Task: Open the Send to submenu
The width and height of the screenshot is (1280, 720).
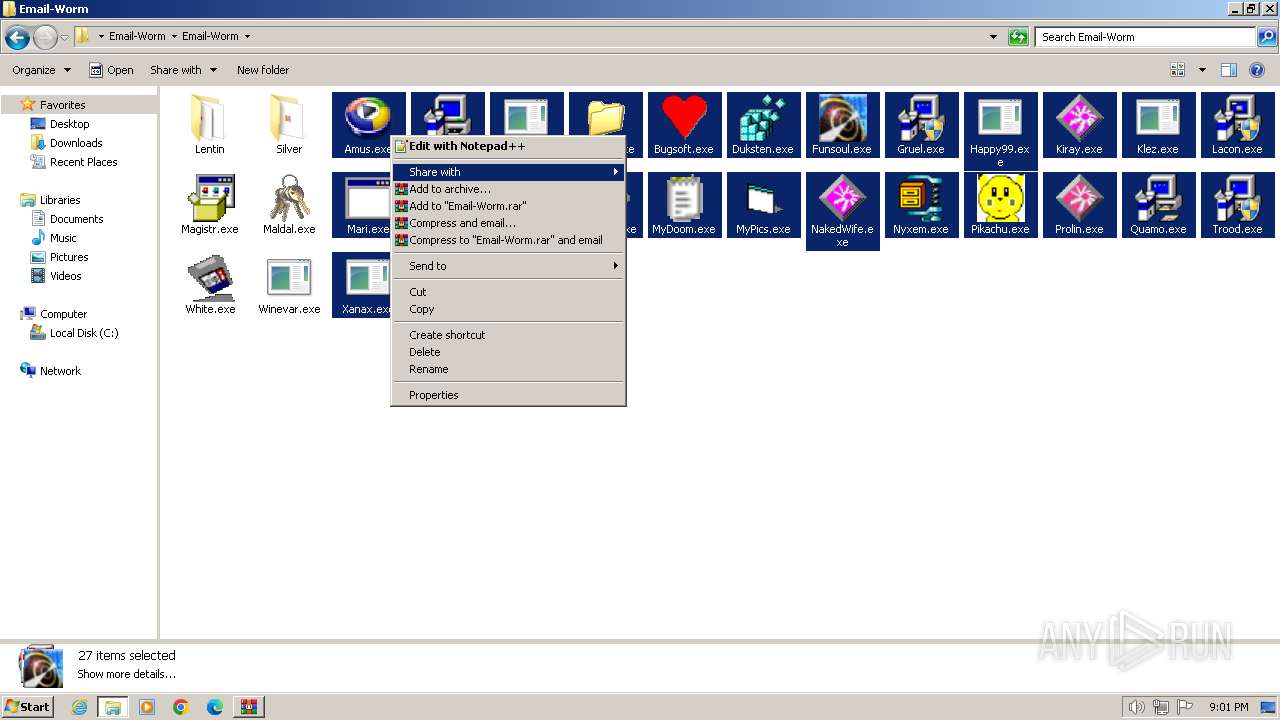Action: click(x=508, y=266)
